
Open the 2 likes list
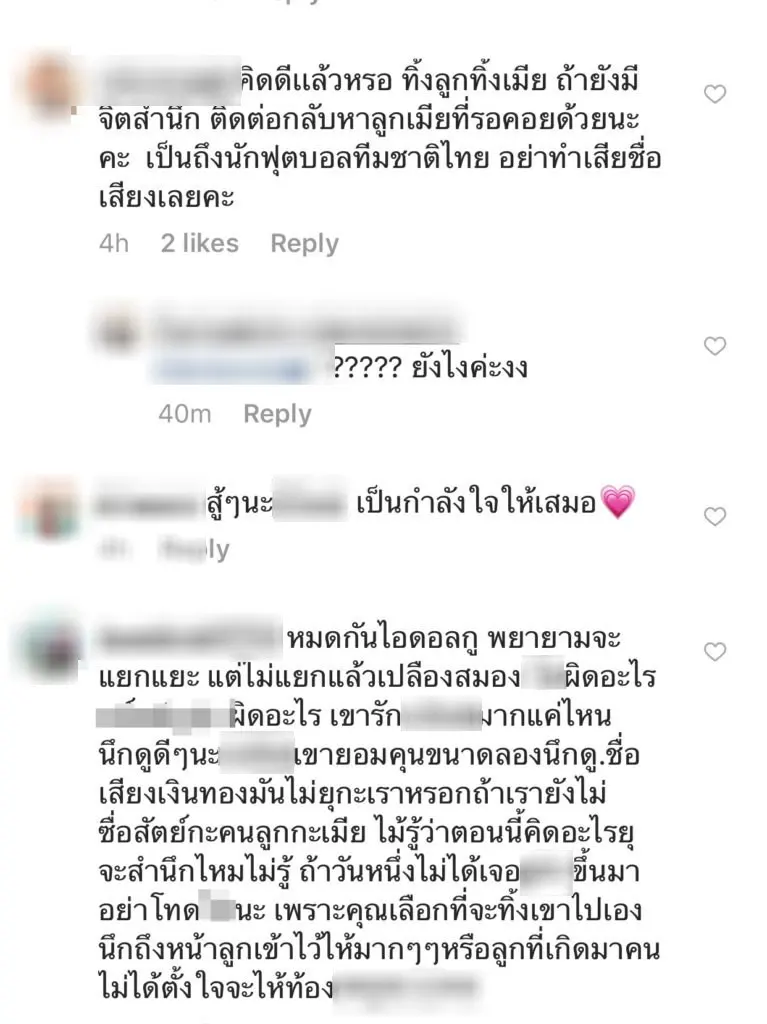click(x=200, y=244)
